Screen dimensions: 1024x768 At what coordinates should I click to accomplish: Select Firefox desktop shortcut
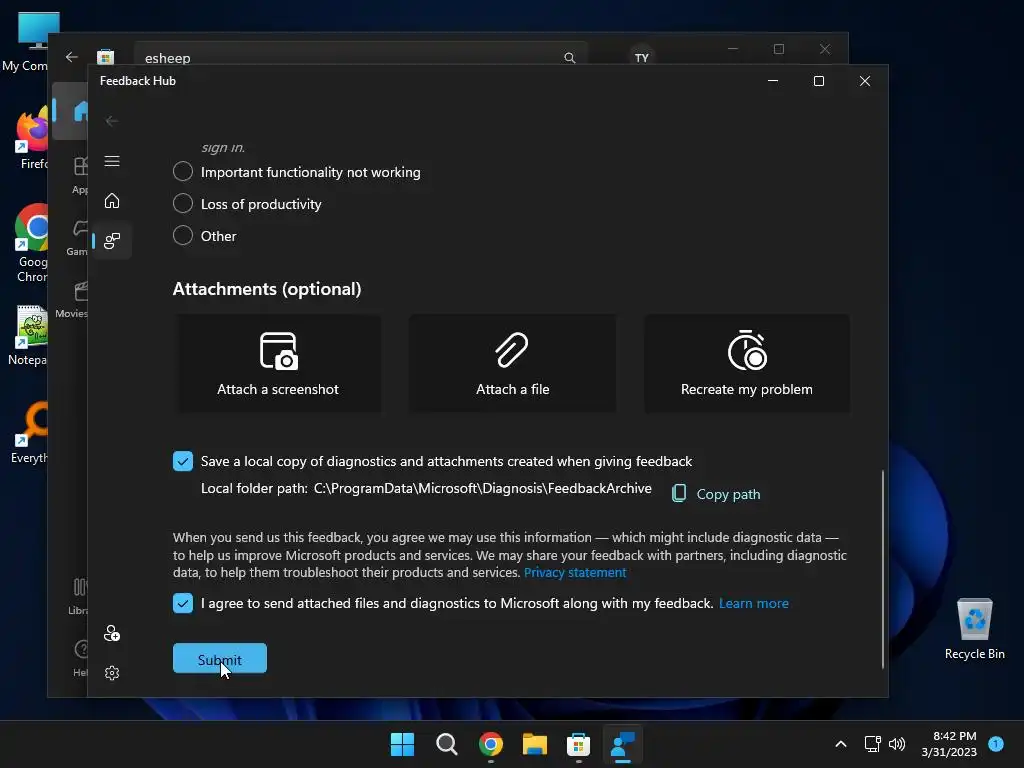click(x=31, y=138)
